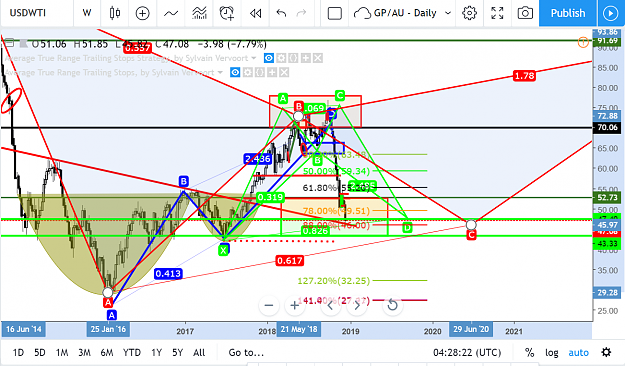The image size is (625, 366).
Task: Click the 16 Jun '14 date marker
Action: [x=24, y=329]
